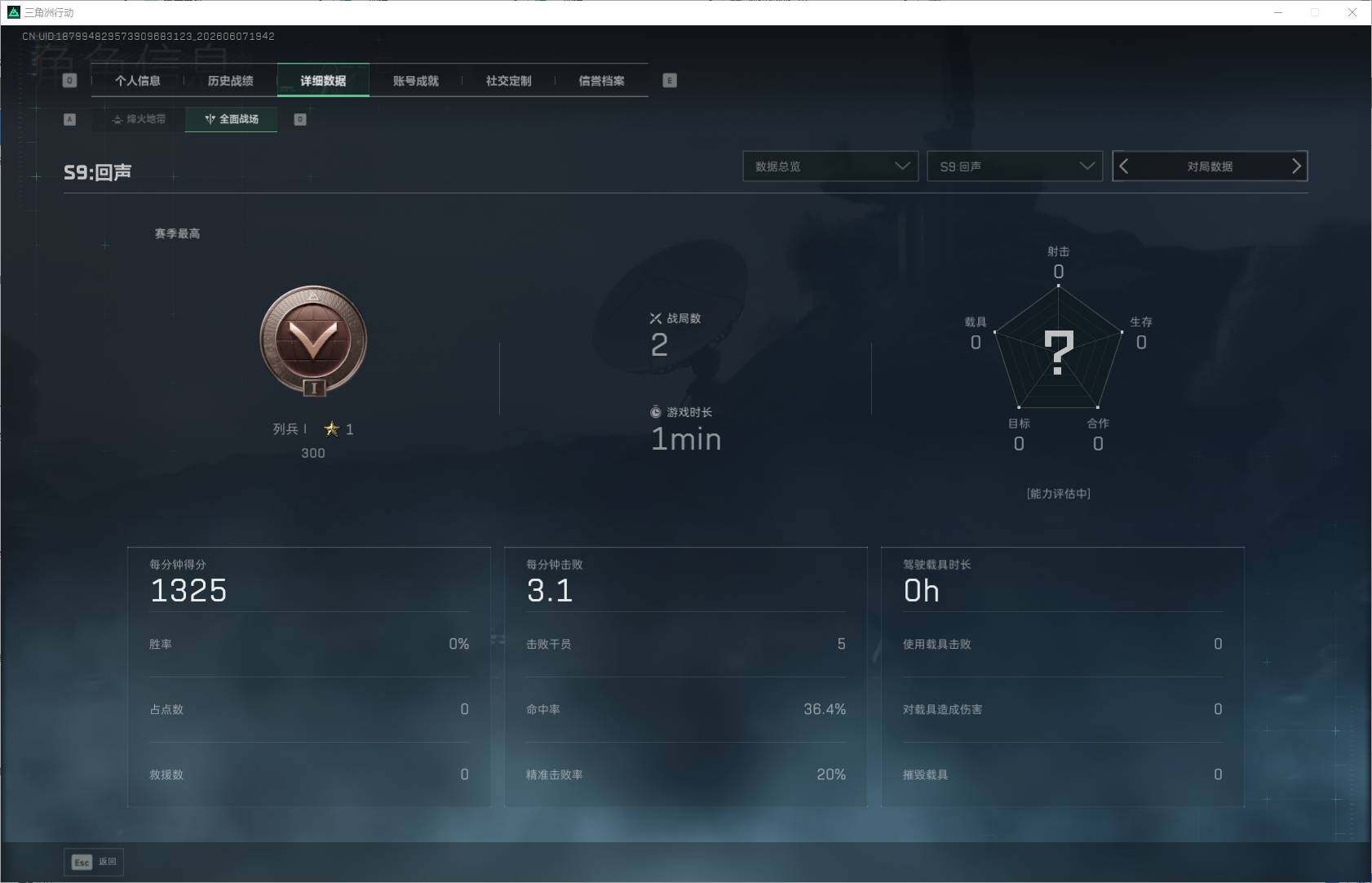Click the 三角洲行动 app icon in title bar
The image size is (1372, 883).
click(x=13, y=12)
